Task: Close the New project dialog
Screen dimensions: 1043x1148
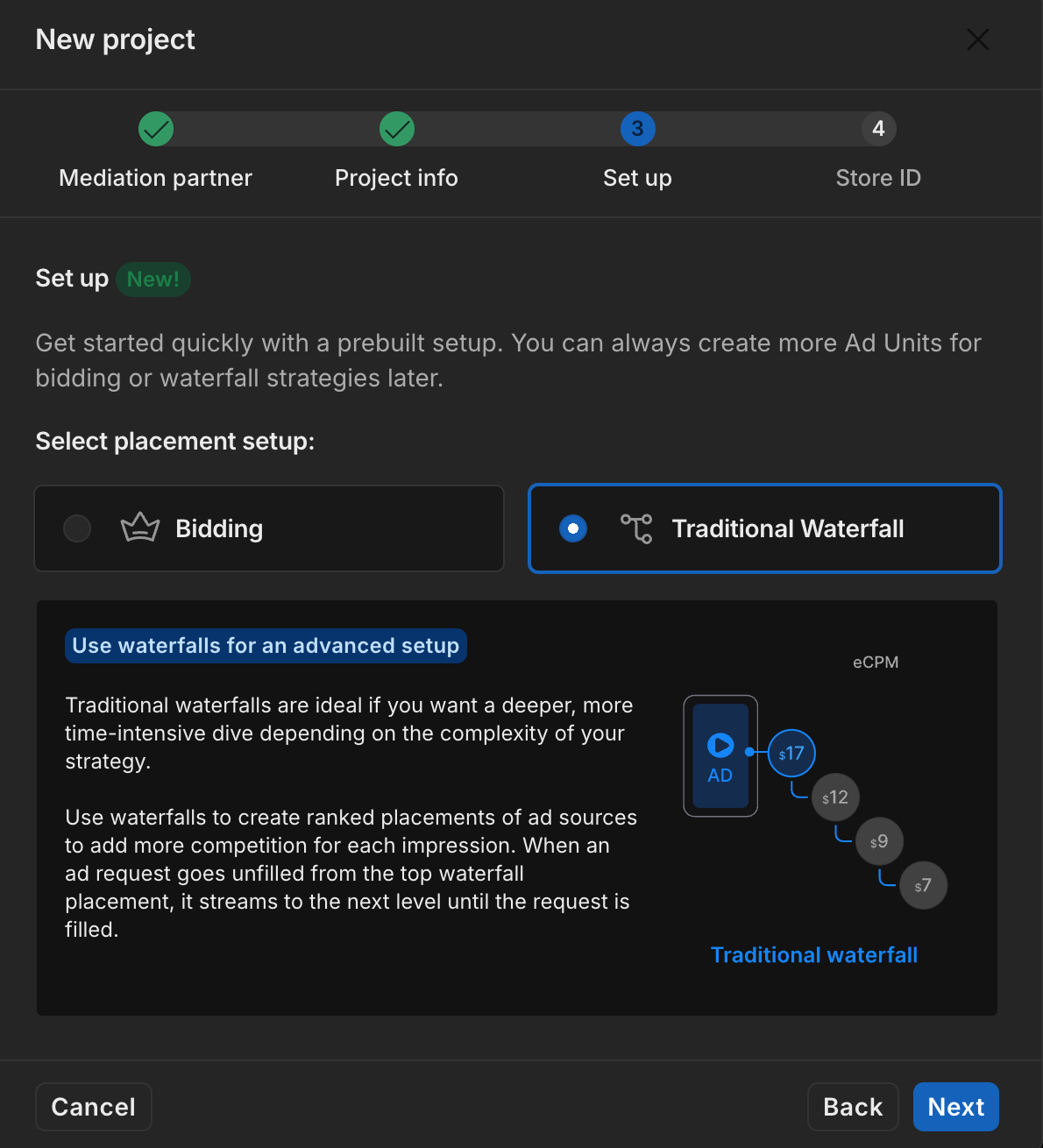Action: pyautogui.click(x=977, y=39)
